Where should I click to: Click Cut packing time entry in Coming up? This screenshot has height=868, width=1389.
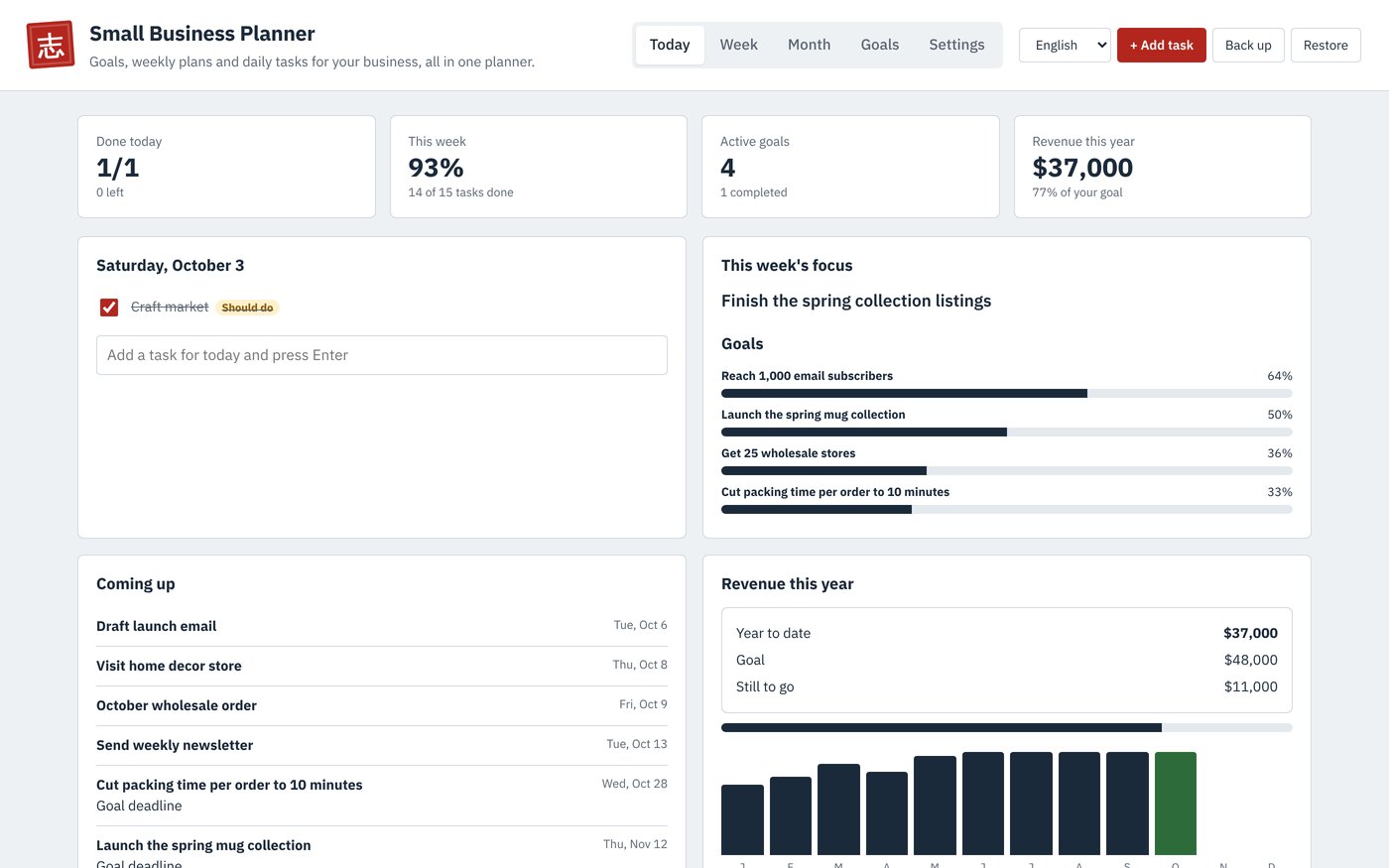[382, 796]
